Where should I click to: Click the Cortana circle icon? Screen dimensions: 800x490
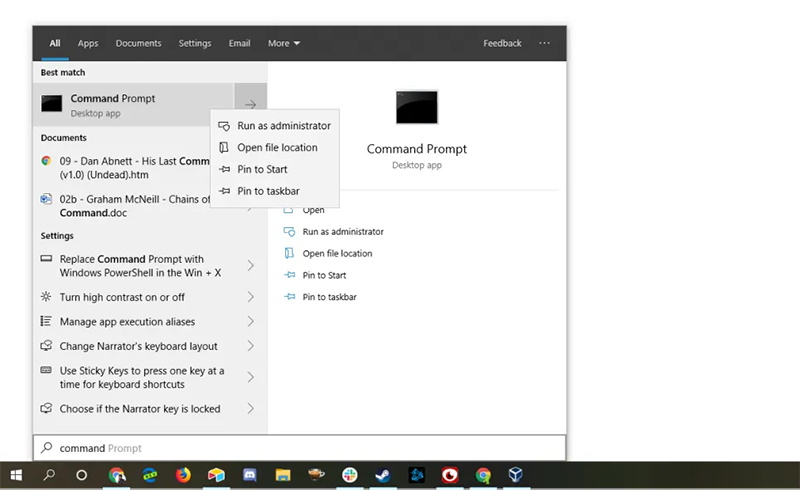tap(81, 475)
